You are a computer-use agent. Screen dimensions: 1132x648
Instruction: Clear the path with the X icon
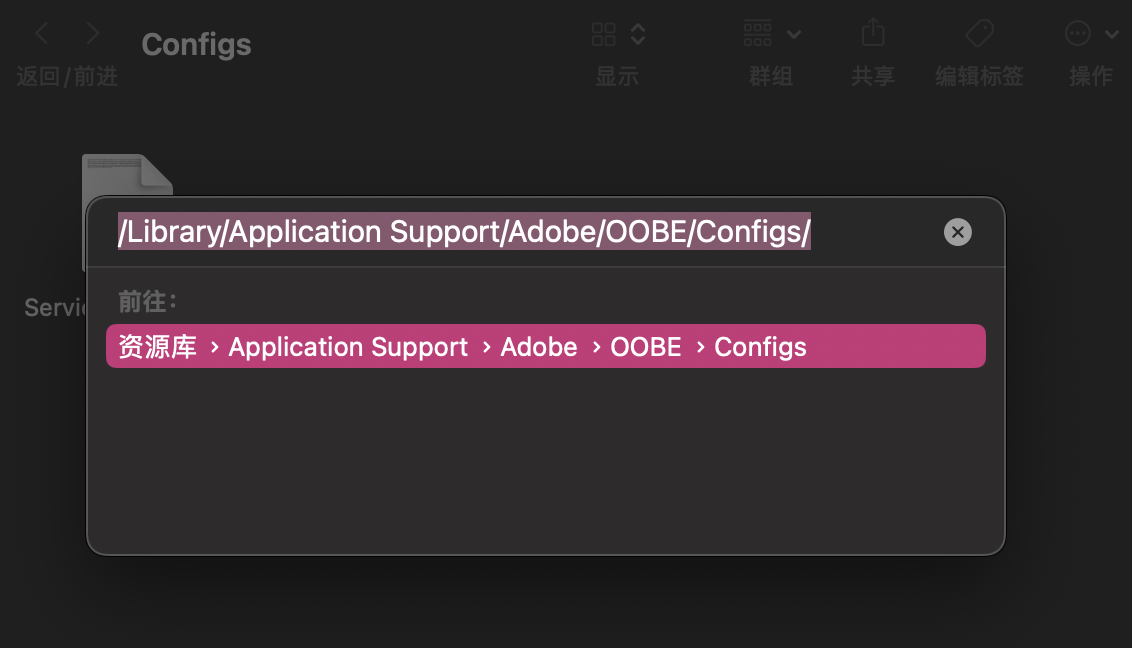[x=957, y=232]
